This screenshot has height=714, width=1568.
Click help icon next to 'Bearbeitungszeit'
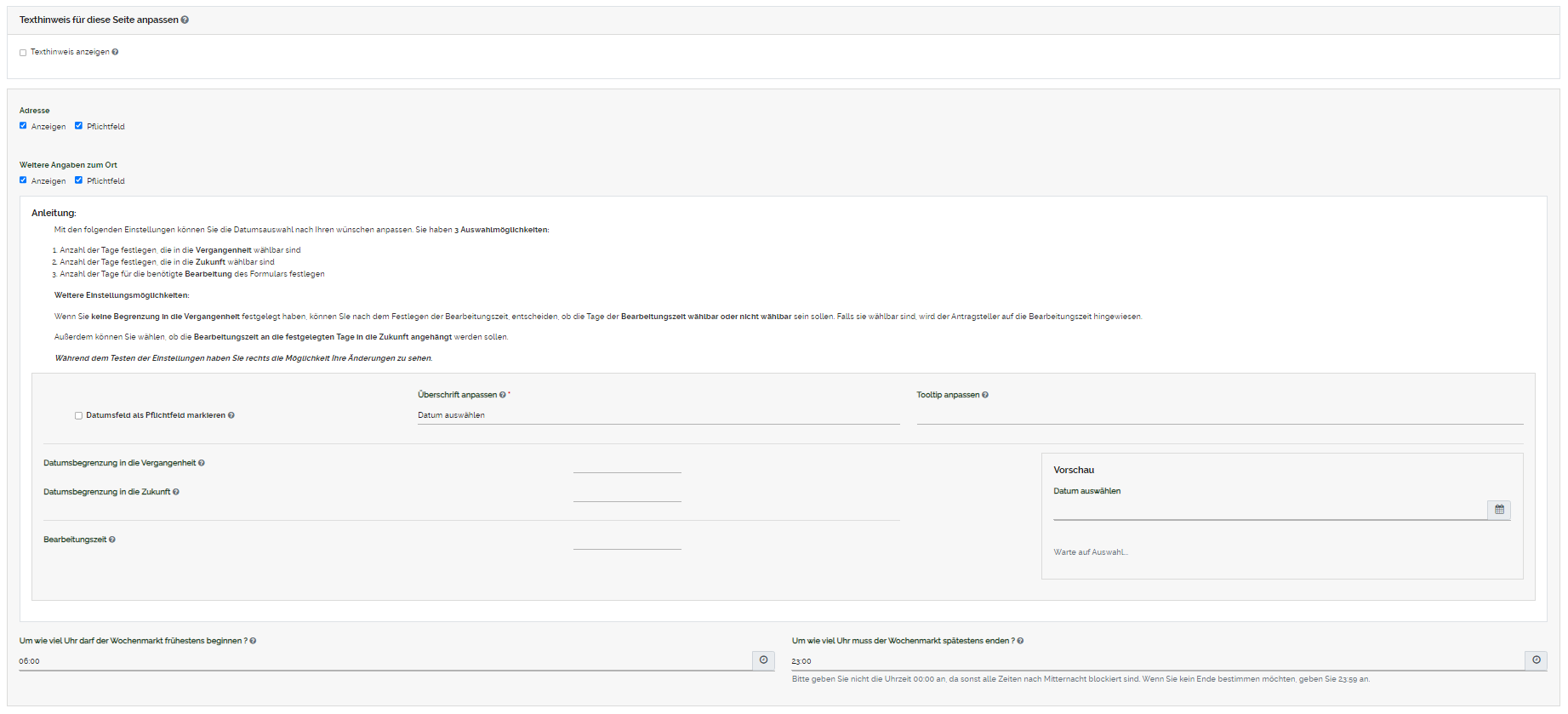(112, 540)
